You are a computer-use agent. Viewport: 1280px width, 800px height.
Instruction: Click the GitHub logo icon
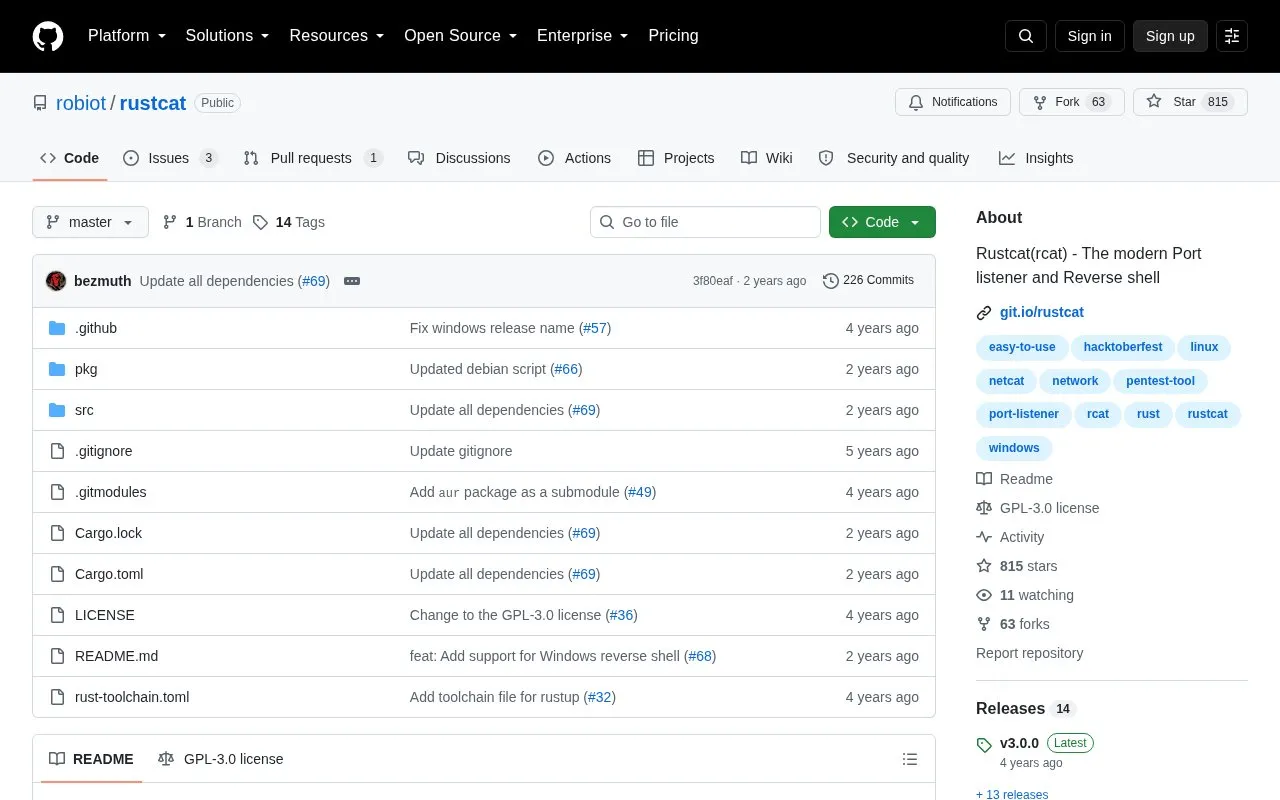coord(48,36)
